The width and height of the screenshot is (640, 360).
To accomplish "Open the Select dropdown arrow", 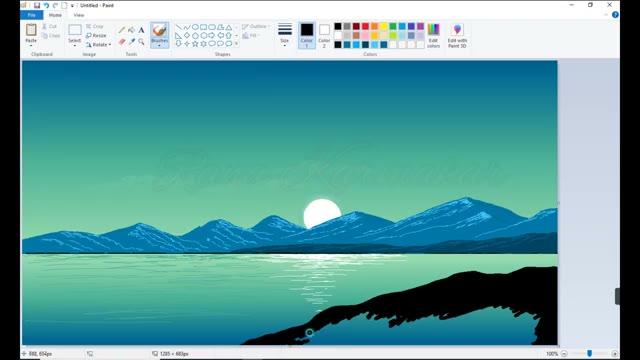I will point(75,45).
